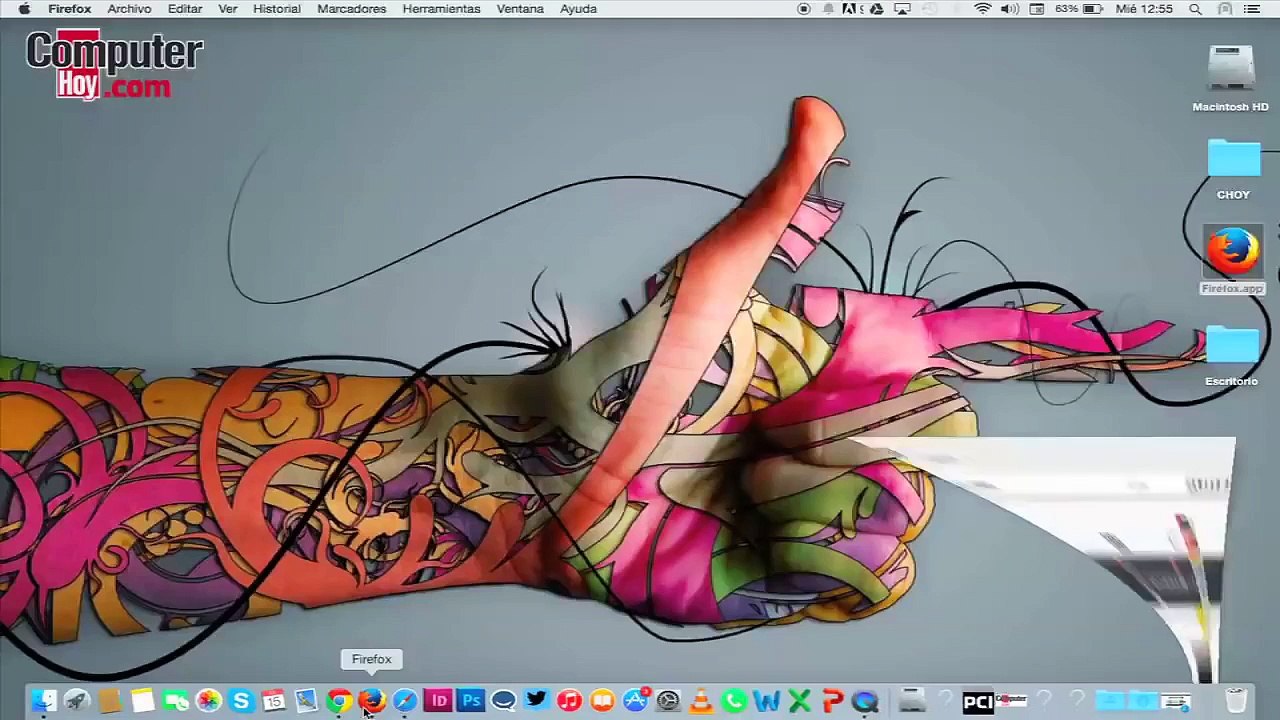Open iTunes from the Dock
Viewport: 1280px width, 720px height.
[569, 701]
